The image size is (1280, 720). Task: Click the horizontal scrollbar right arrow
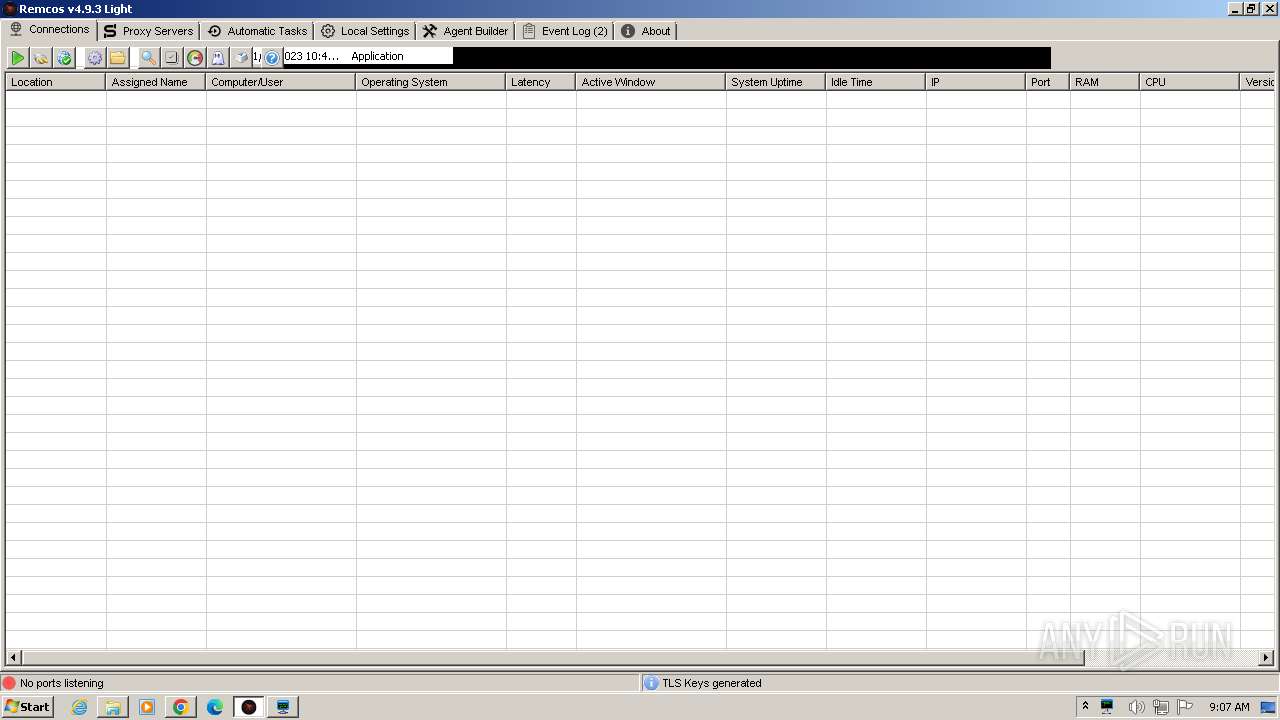1266,658
